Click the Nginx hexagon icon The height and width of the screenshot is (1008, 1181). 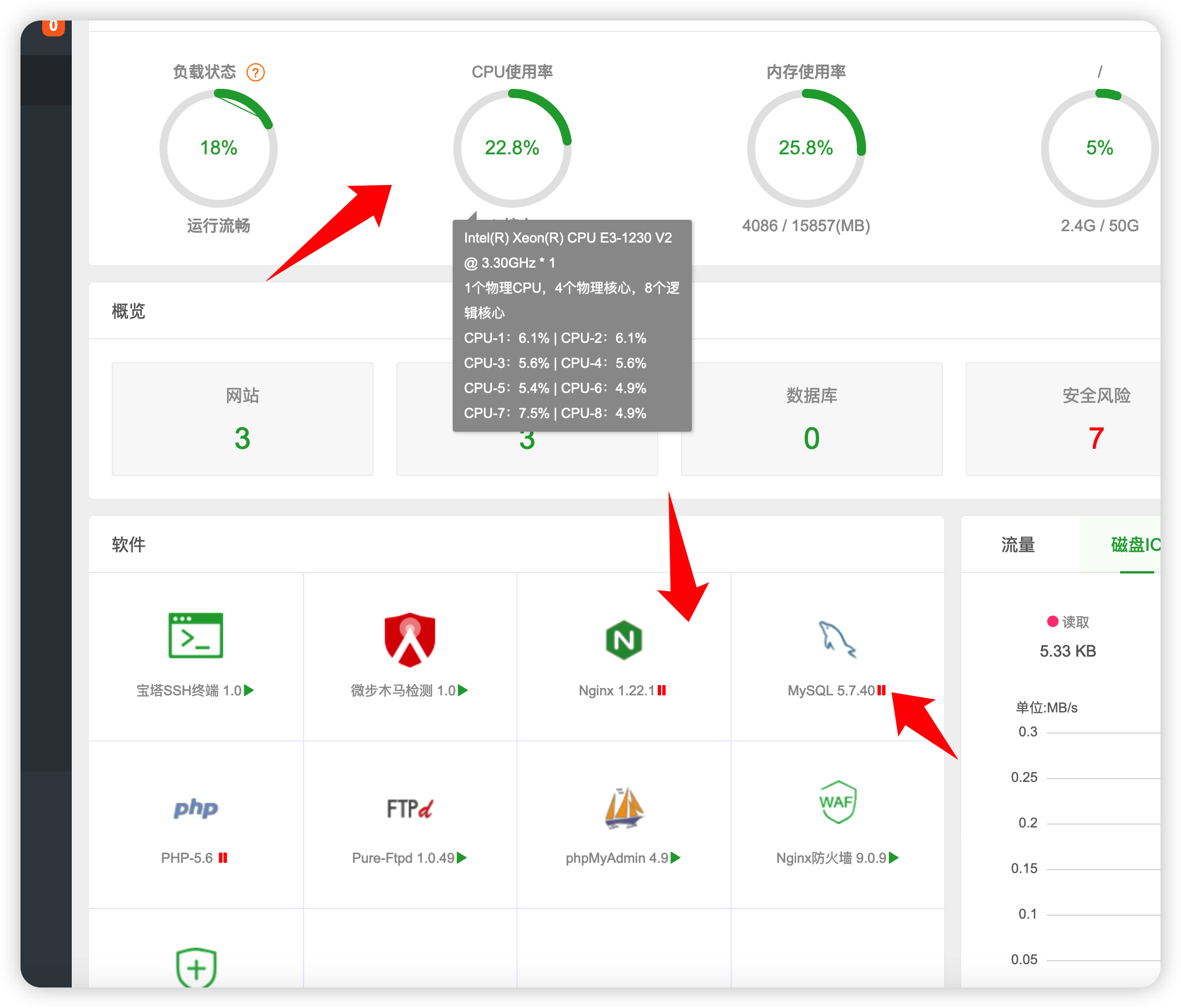point(624,640)
